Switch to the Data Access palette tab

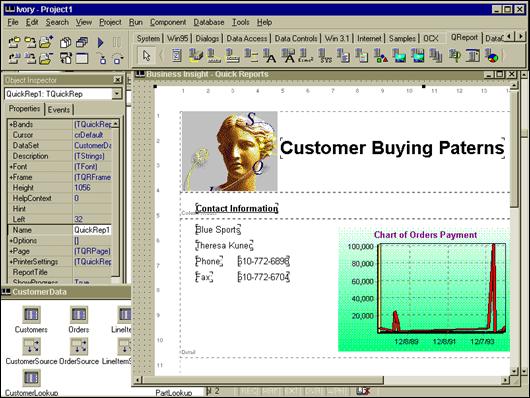pyautogui.click(x=247, y=39)
